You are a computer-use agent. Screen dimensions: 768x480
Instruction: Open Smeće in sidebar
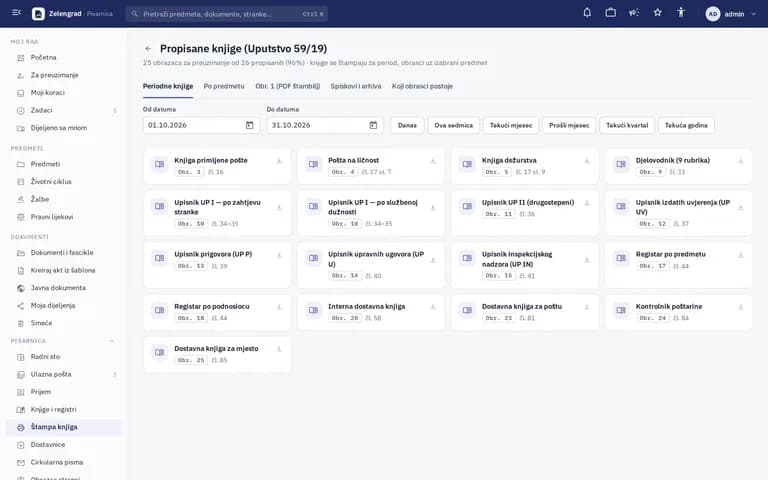coord(64,323)
